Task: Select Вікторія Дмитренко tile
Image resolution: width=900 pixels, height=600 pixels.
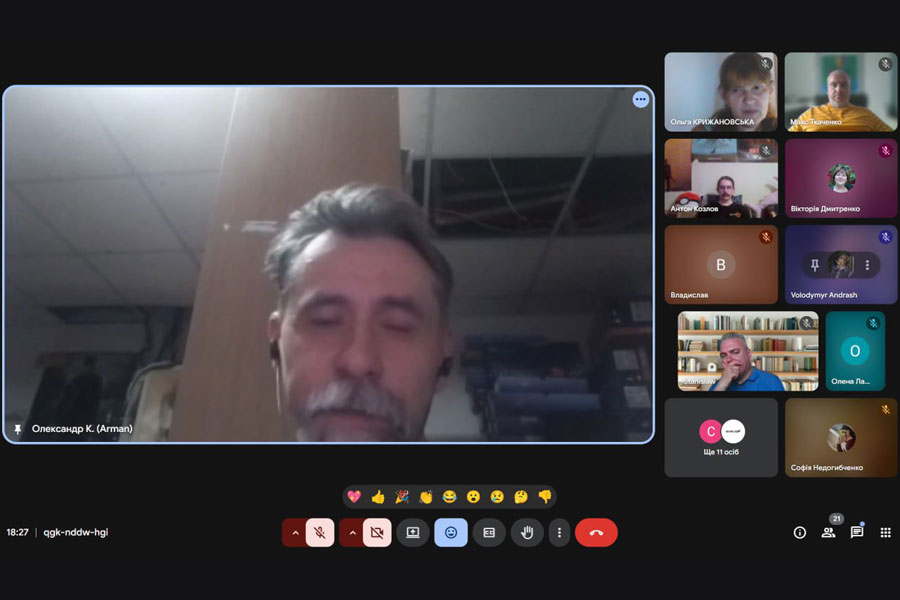Action: click(x=841, y=178)
